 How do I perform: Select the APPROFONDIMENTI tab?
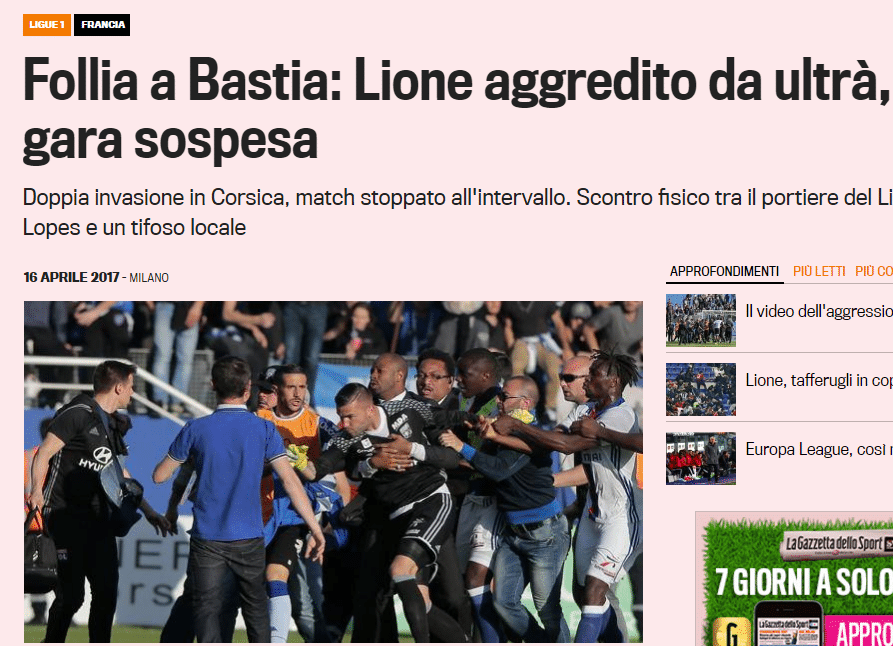pos(724,272)
